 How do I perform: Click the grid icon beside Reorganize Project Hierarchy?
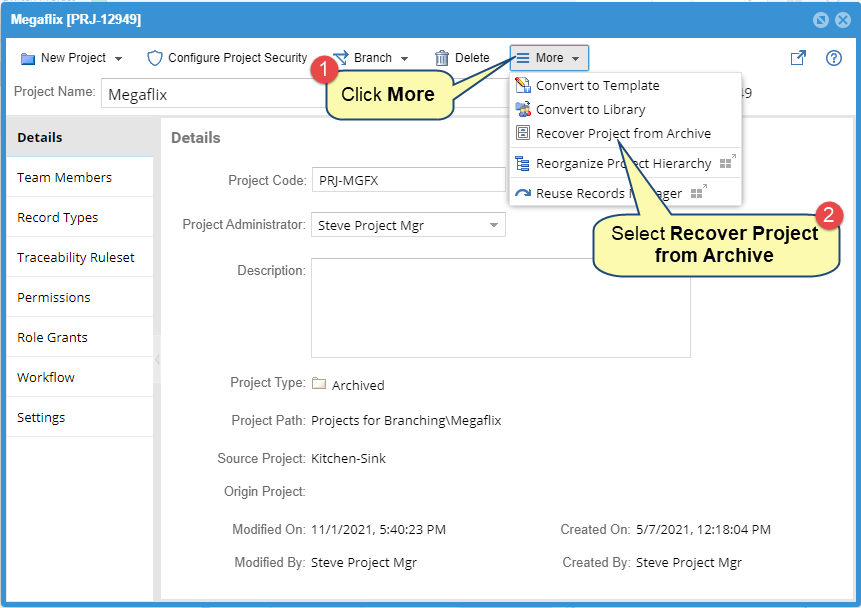click(x=727, y=162)
